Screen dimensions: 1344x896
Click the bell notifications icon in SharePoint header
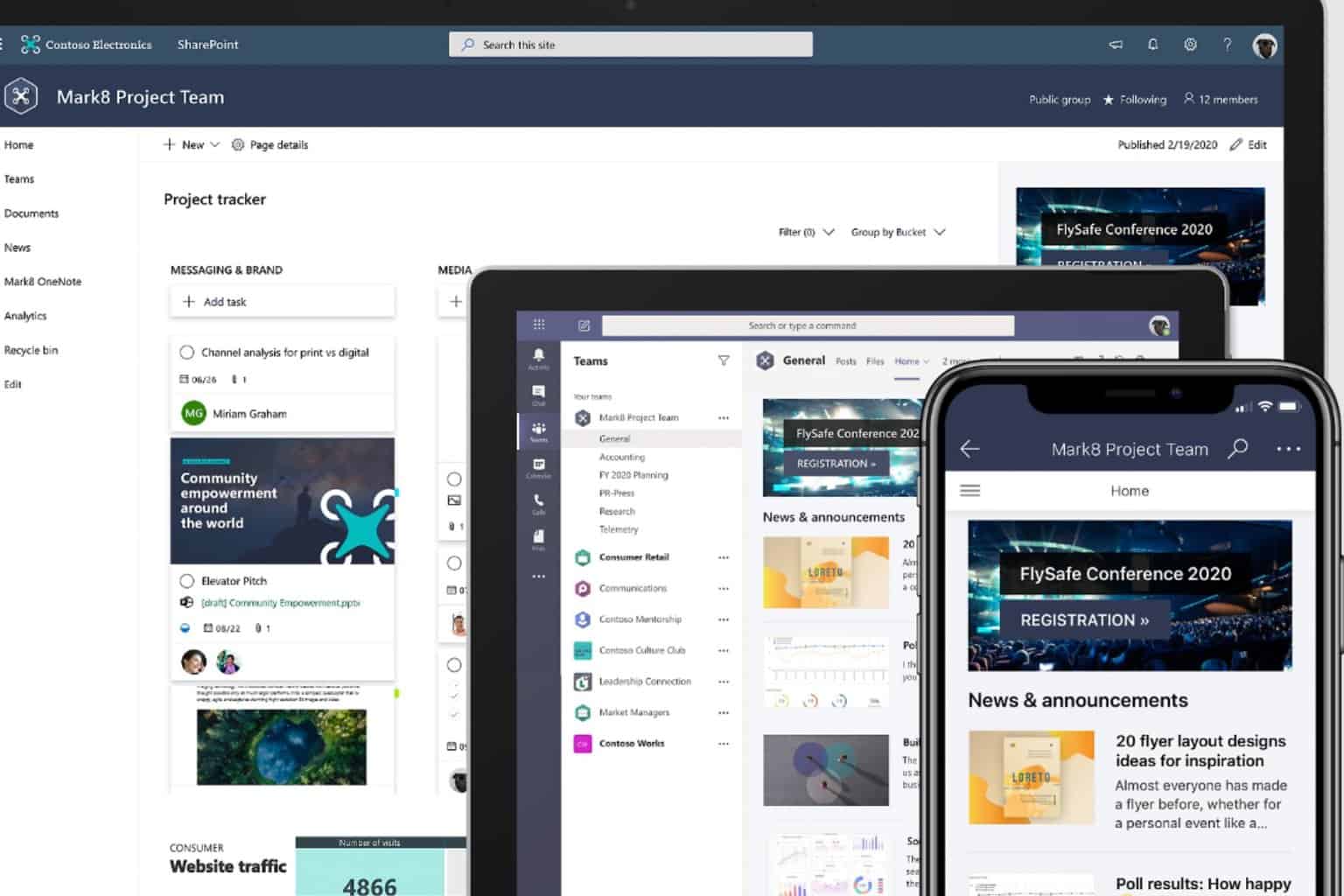coord(1153,45)
